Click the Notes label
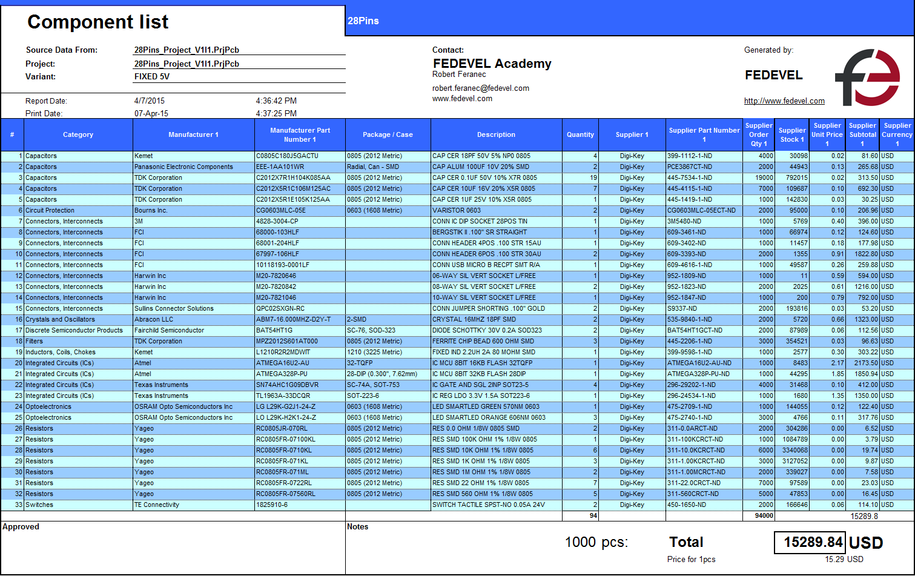The image size is (915, 576). 358,526
